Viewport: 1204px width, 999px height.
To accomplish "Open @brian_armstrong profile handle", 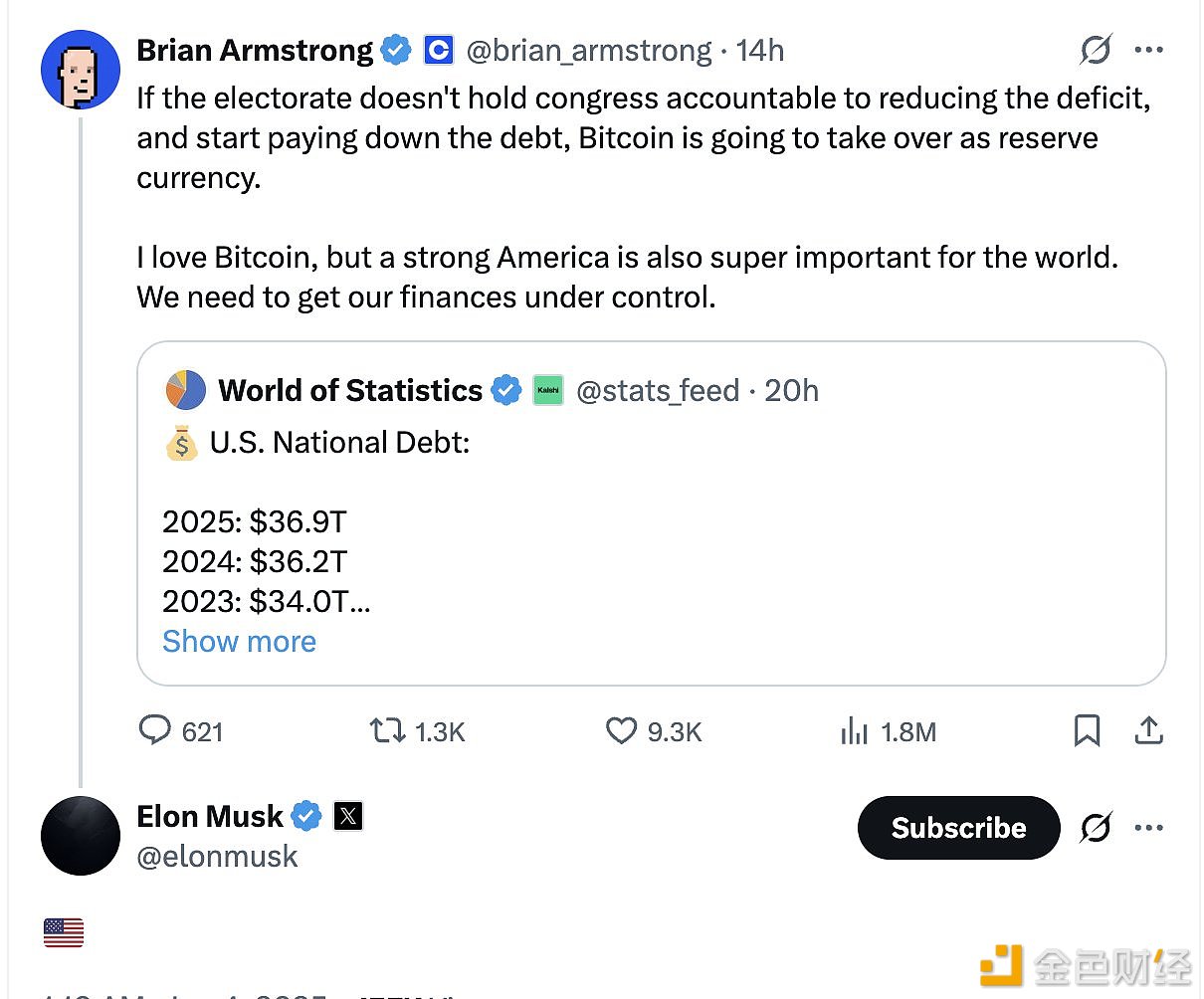I will tap(589, 50).
